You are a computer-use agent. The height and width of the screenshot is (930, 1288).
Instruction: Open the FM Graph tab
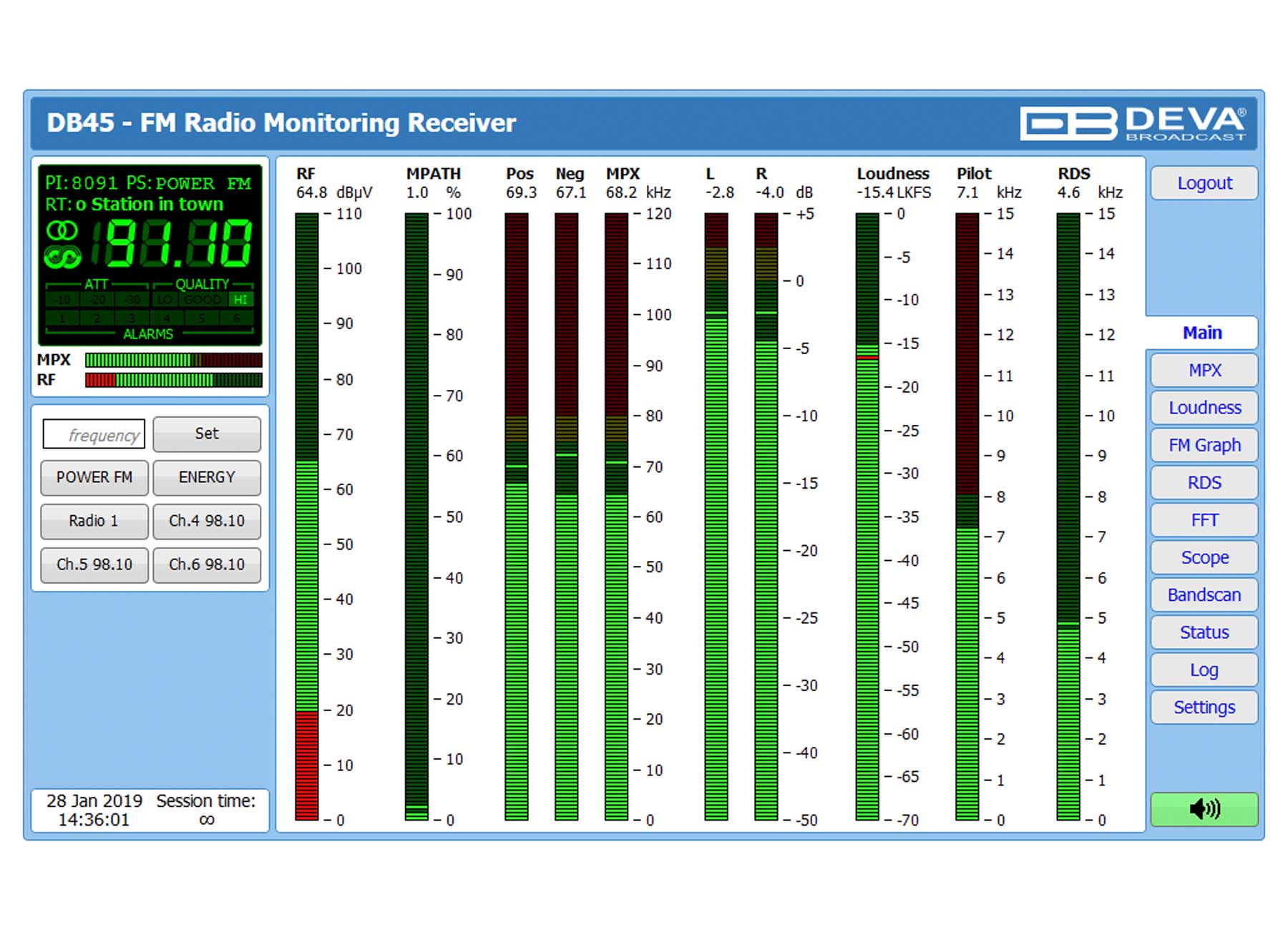[1204, 445]
